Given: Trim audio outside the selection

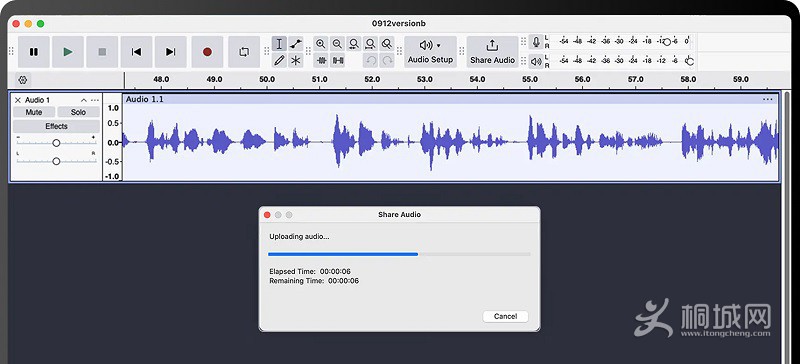Looking at the screenshot, I should pyautogui.click(x=321, y=60).
